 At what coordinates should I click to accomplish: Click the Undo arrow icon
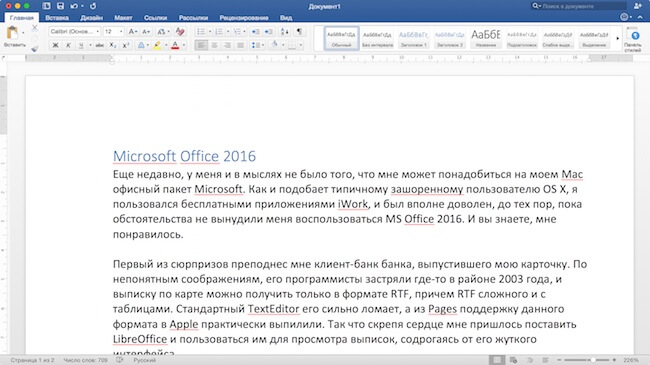[x=74, y=6]
